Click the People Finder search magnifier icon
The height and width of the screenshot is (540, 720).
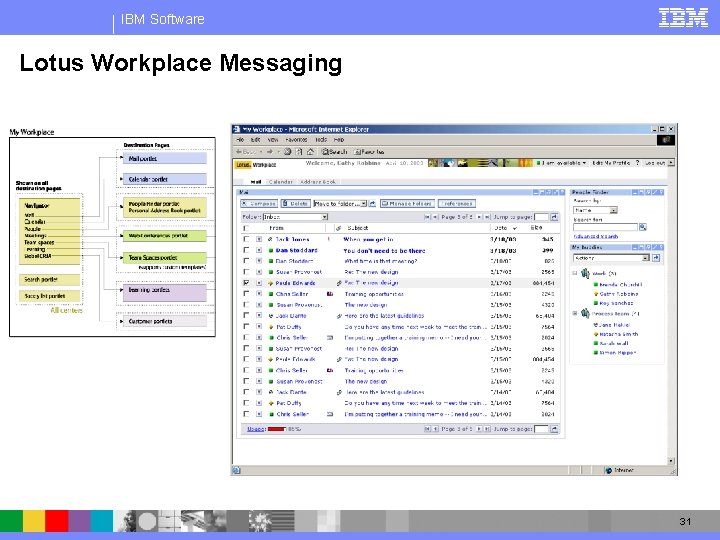[x=643, y=227]
